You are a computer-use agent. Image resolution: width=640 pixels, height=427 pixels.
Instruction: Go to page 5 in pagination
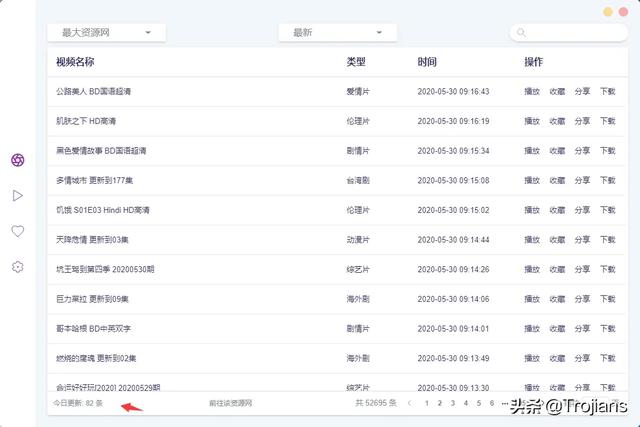tap(478, 403)
